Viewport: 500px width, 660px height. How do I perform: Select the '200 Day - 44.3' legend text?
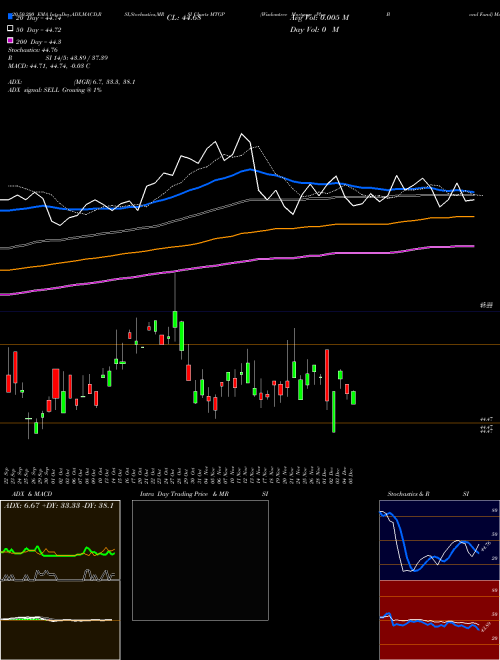coord(40,42)
